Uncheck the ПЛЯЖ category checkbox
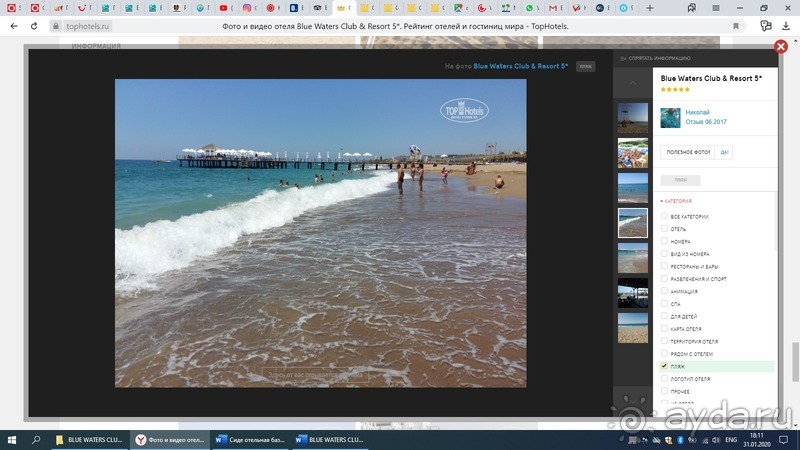 [x=664, y=367]
